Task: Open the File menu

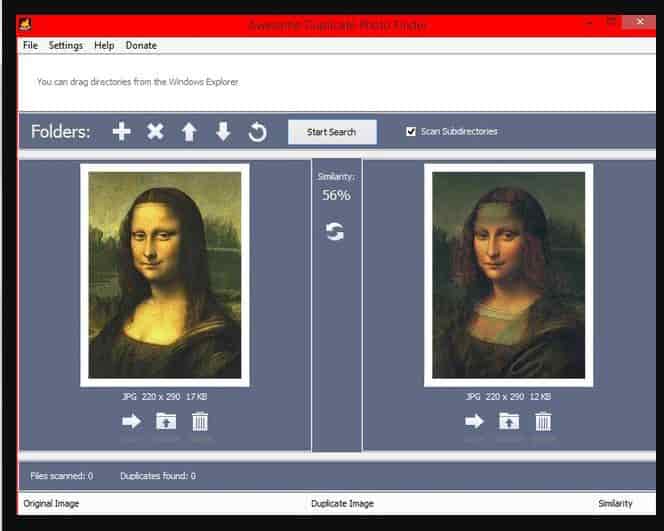Action: 30,45
